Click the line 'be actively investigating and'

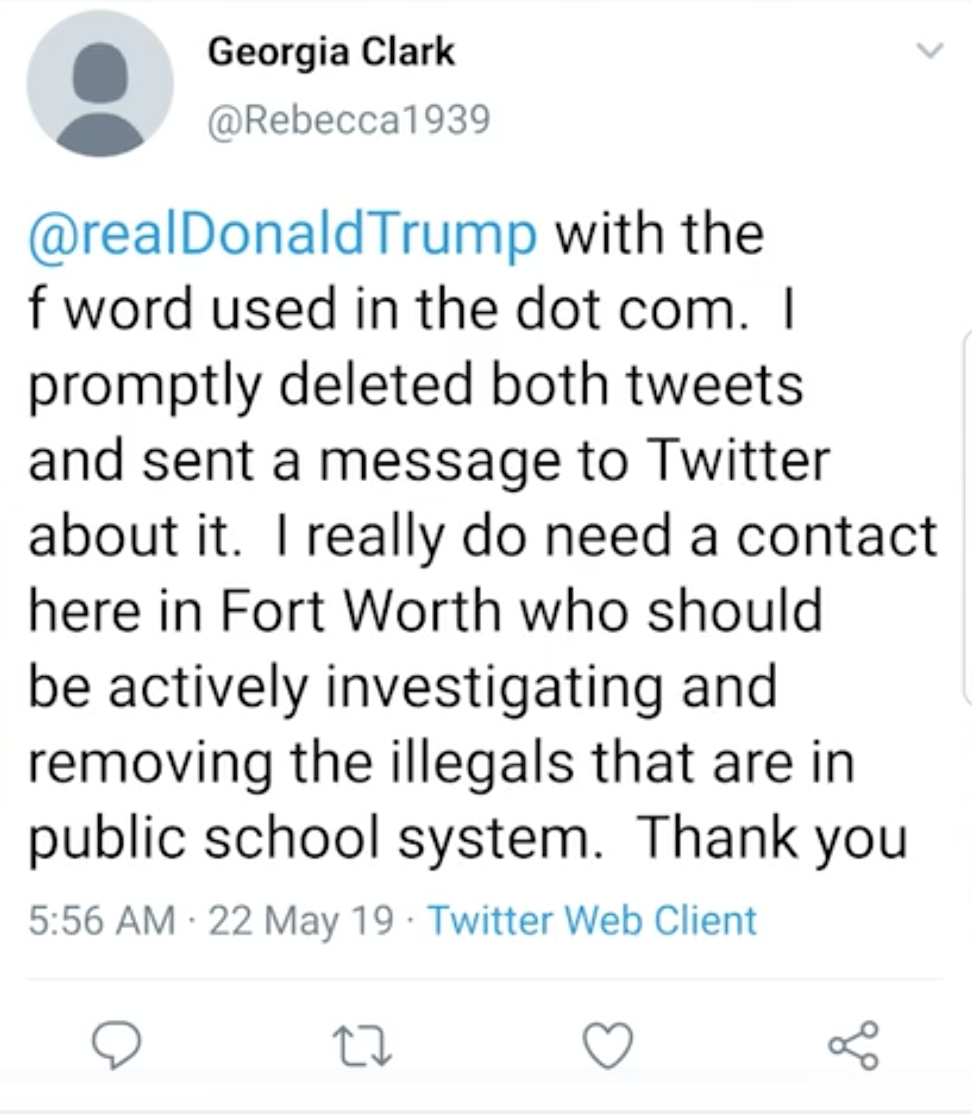[x=402, y=687]
